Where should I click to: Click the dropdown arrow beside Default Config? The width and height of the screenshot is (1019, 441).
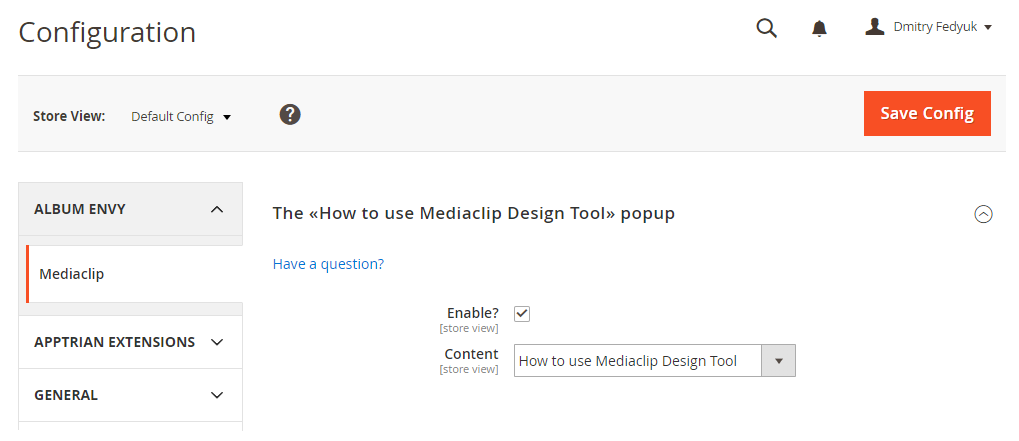(x=227, y=118)
